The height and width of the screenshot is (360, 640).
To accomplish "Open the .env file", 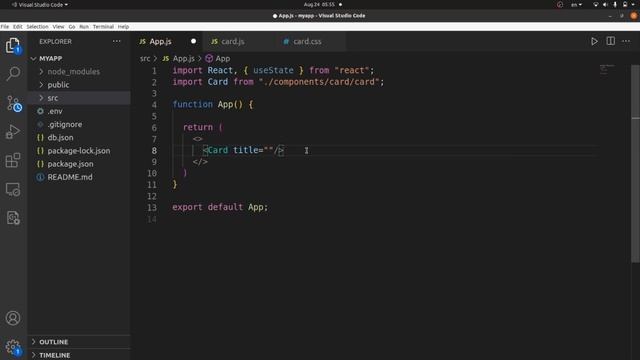I will click(79, 111).
